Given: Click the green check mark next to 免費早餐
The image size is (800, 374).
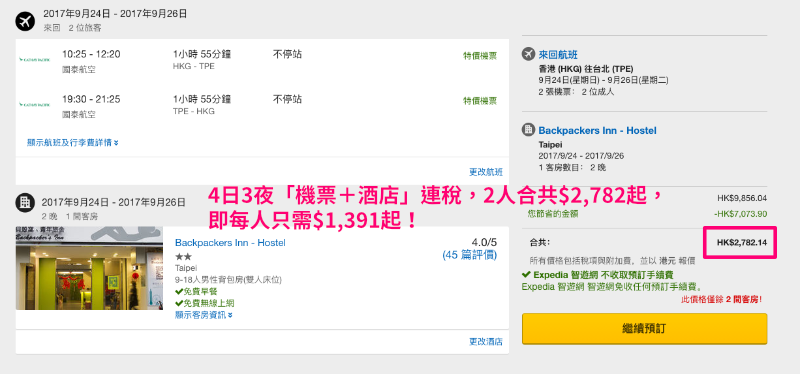Looking at the screenshot, I should tap(179, 292).
